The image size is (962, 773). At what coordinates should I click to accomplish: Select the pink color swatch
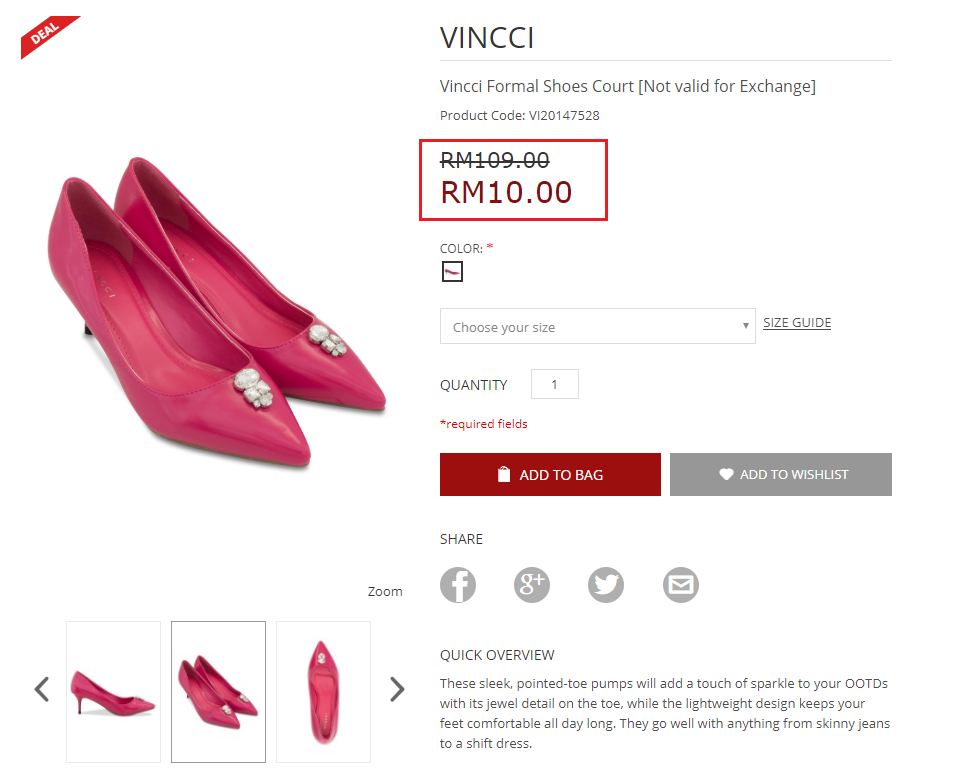[x=452, y=271]
